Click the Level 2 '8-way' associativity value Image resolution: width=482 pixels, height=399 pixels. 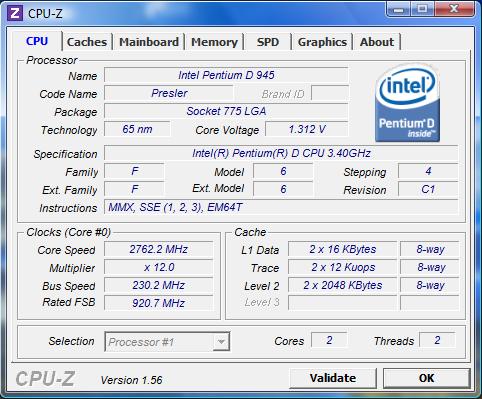430,285
